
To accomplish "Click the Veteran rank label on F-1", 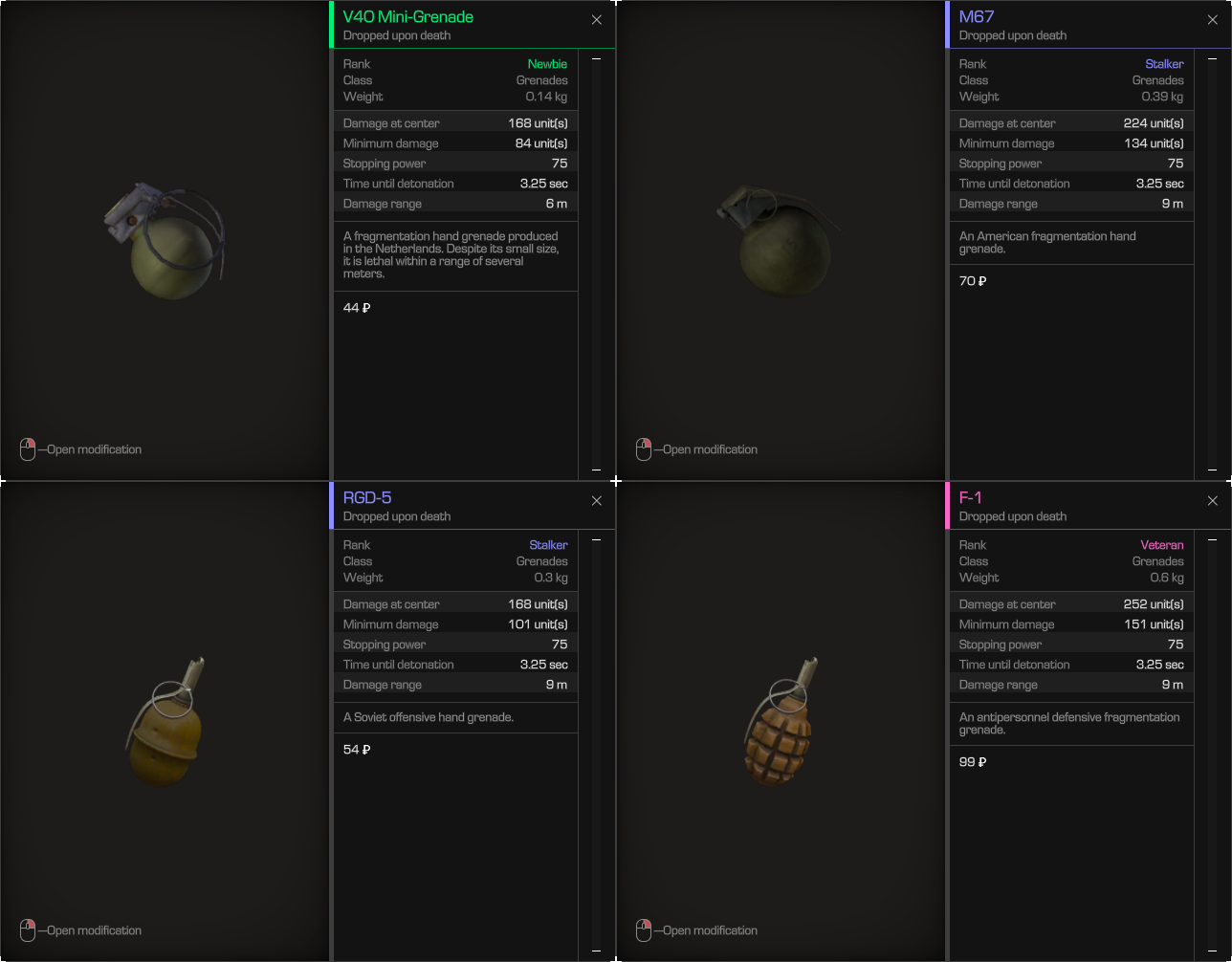I will pyautogui.click(x=1162, y=545).
